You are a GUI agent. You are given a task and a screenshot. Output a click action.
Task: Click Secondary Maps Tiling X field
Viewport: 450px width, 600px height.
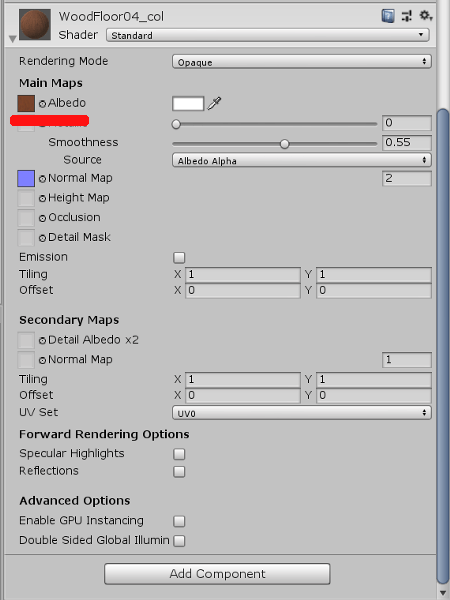243,380
